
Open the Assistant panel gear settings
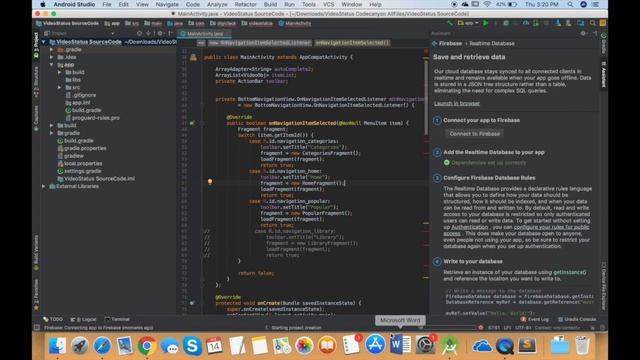point(584,33)
